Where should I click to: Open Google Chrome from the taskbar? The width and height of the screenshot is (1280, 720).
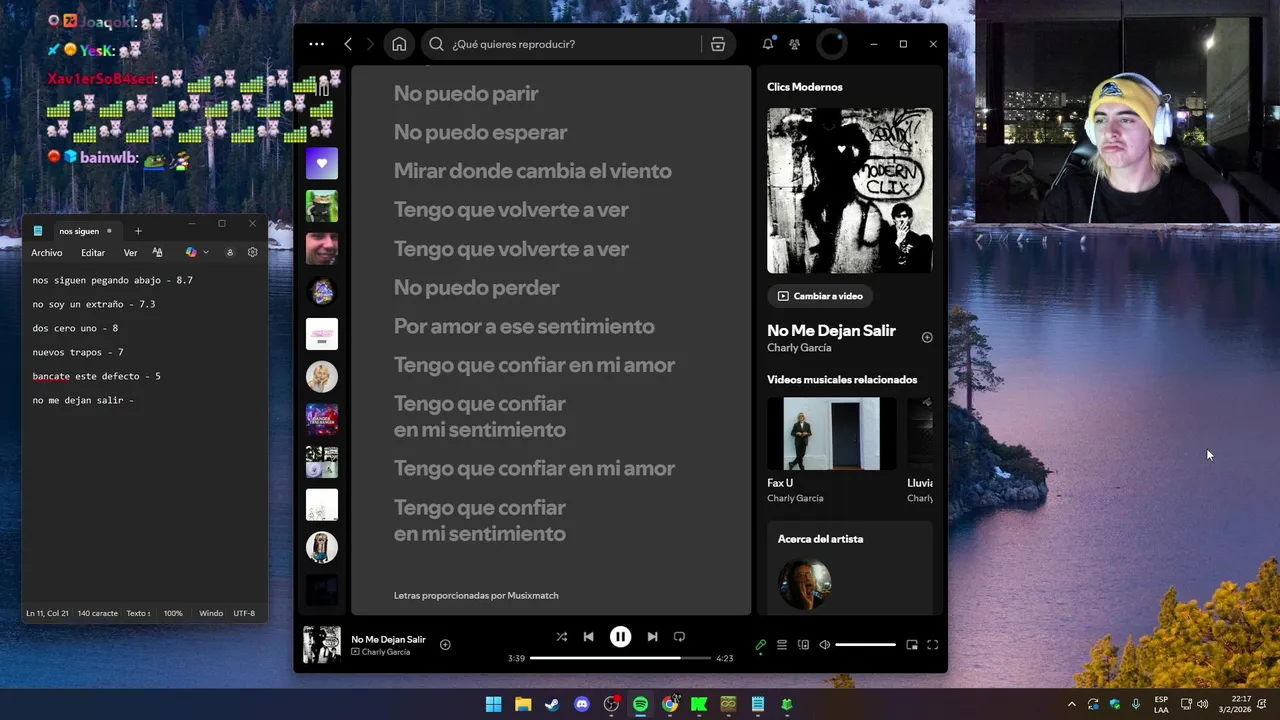(670, 704)
